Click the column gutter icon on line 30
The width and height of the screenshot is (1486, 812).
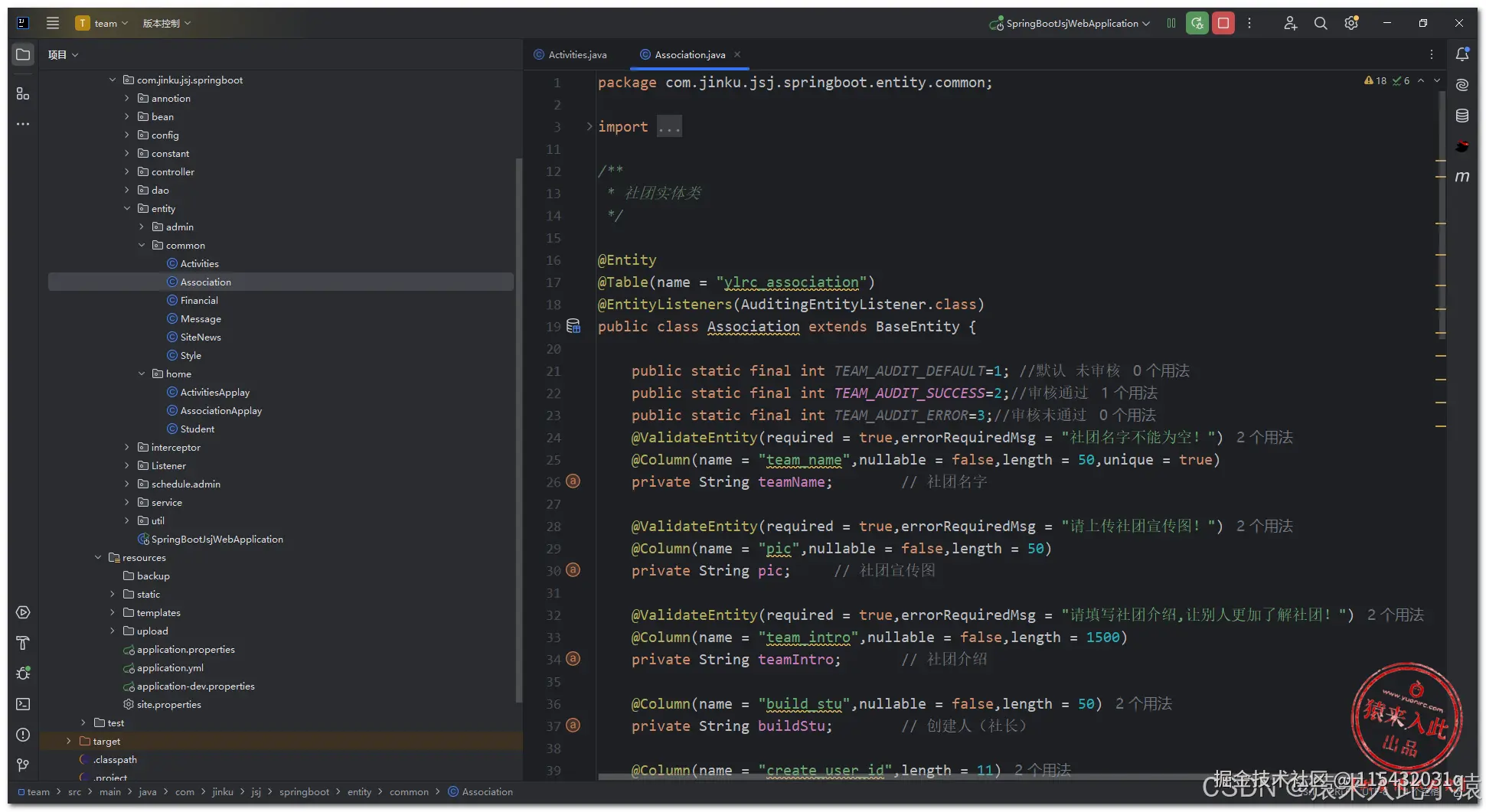(573, 570)
